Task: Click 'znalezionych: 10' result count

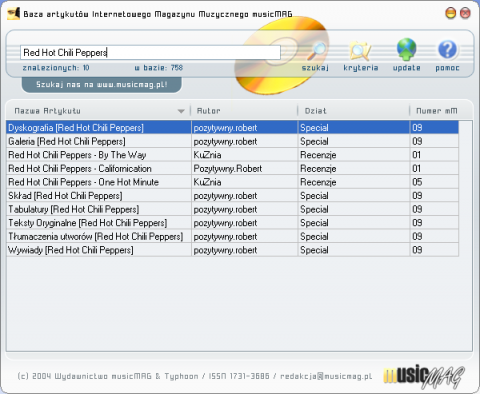Action: point(56,68)
